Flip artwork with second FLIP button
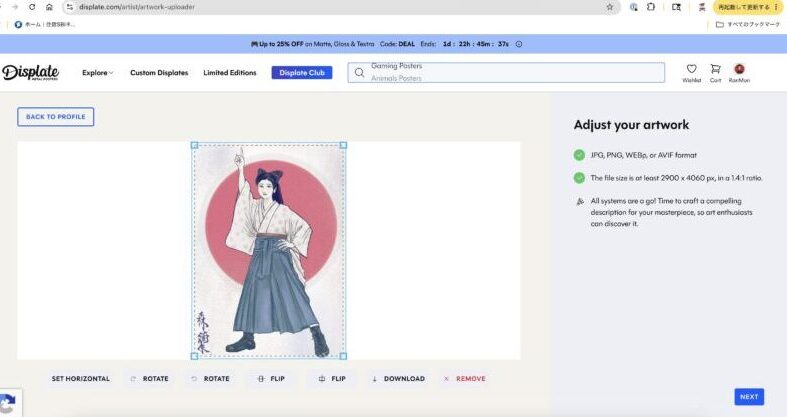The width and height of the screenshot is (787, 417). click(332, 379)
